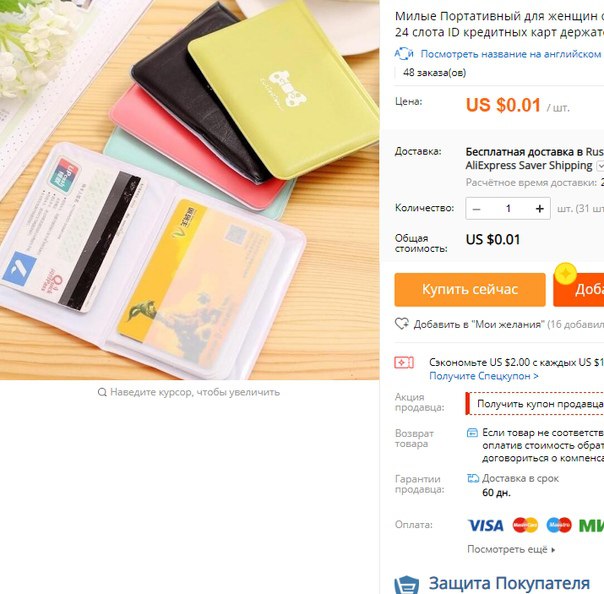The width and height of the screenshot is (604, 594).
Task: Open the Получите Спецкупон link
Action: [484, 376]
